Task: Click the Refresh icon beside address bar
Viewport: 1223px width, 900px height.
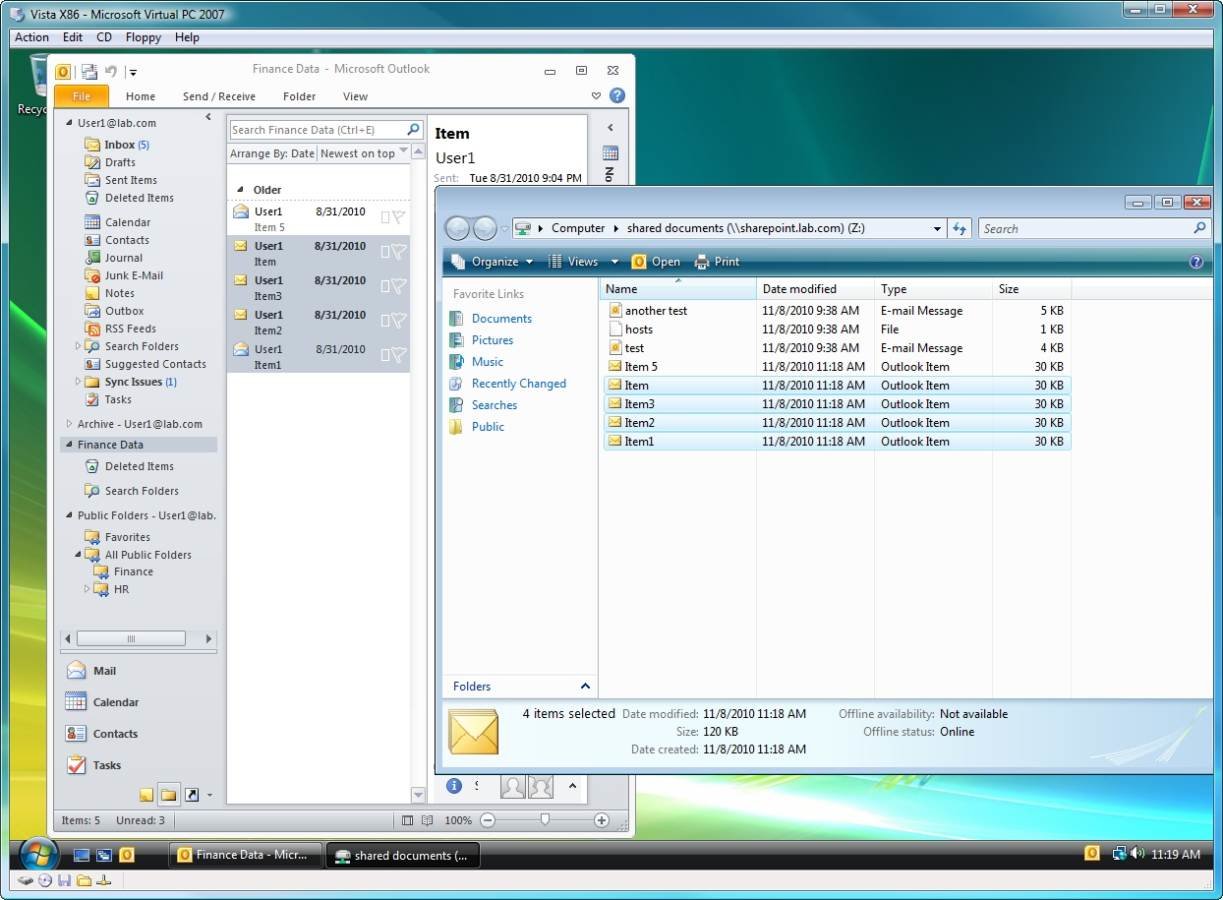Action: [960, 229]
